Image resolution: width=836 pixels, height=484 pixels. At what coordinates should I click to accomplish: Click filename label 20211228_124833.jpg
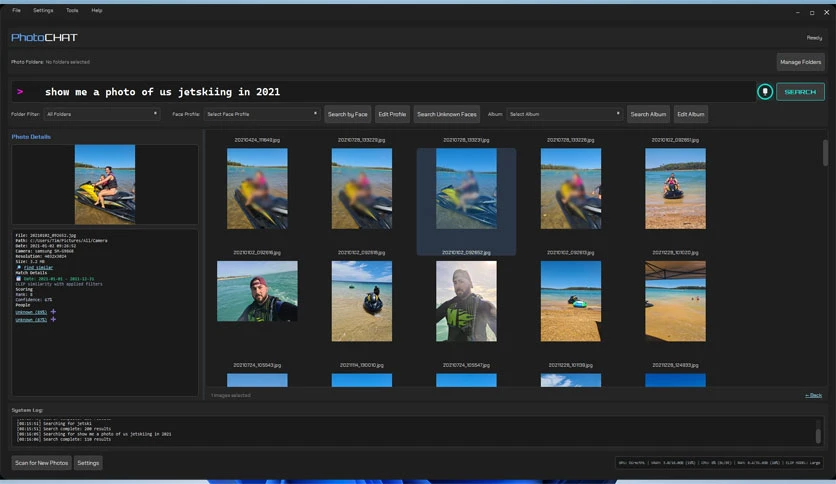point(675,365)
